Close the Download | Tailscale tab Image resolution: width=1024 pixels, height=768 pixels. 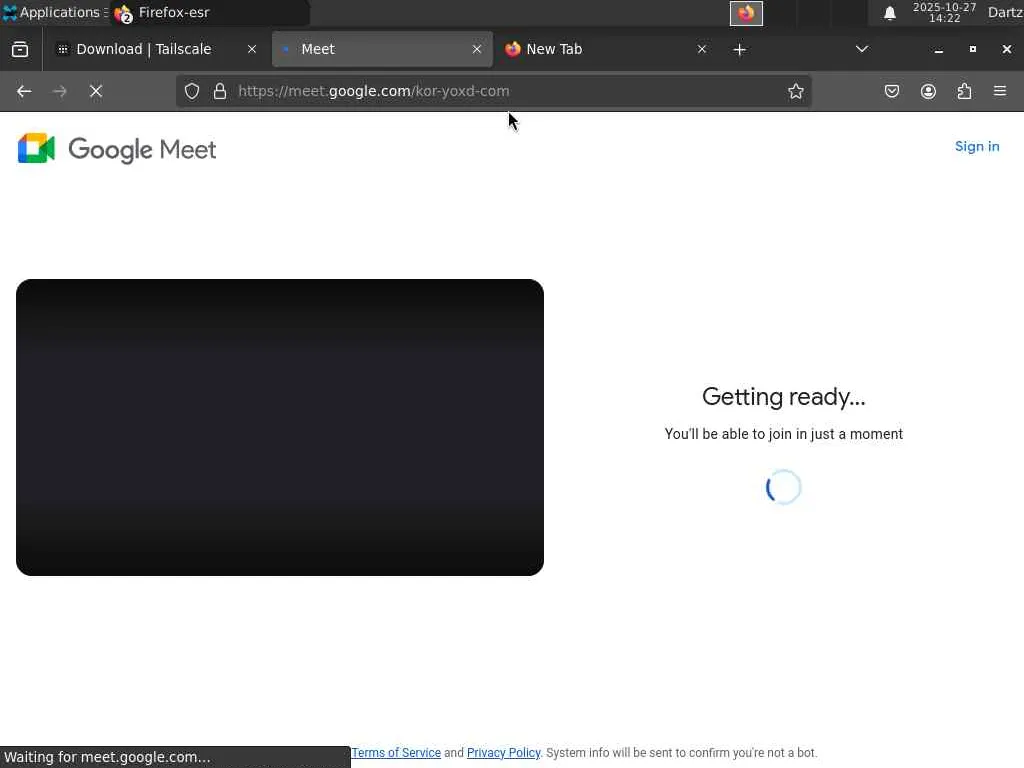(x=251, y=49)
